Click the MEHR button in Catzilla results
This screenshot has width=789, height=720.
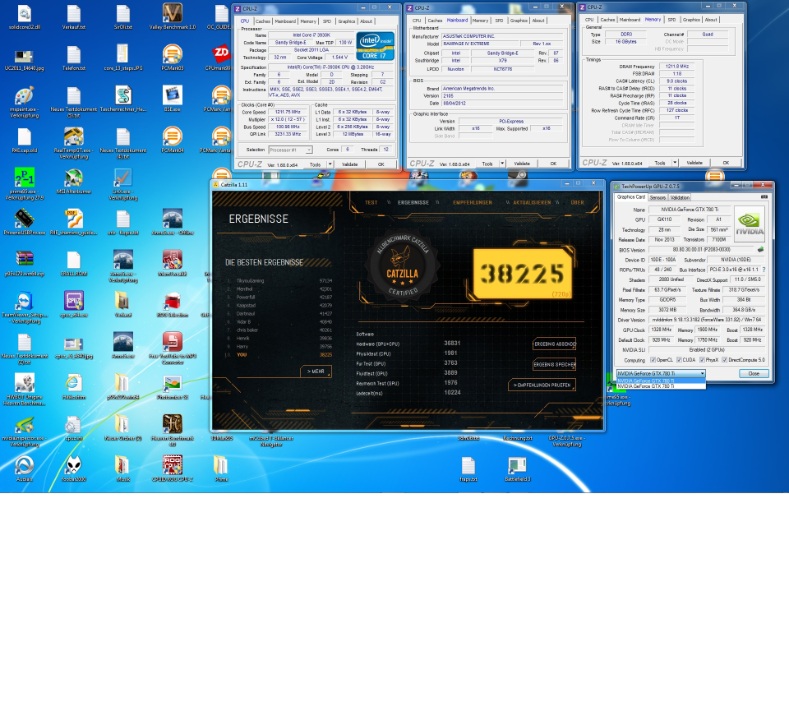316,371
